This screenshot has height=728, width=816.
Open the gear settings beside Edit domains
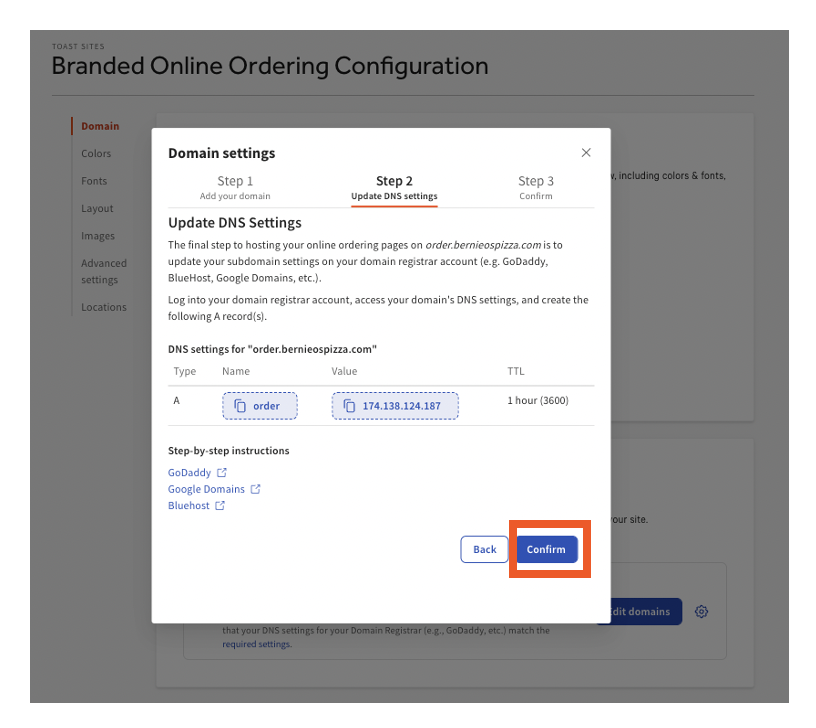(701, 611)
